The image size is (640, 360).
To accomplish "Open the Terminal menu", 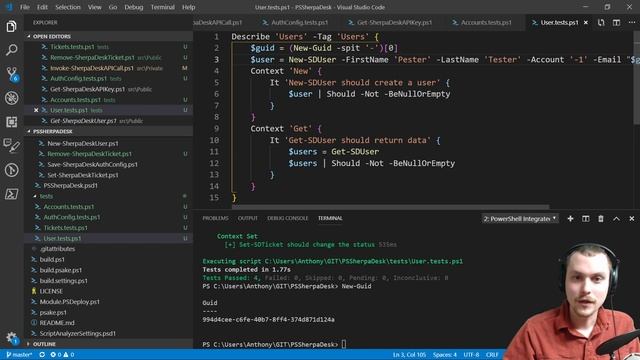I will [x=162, y=7].
